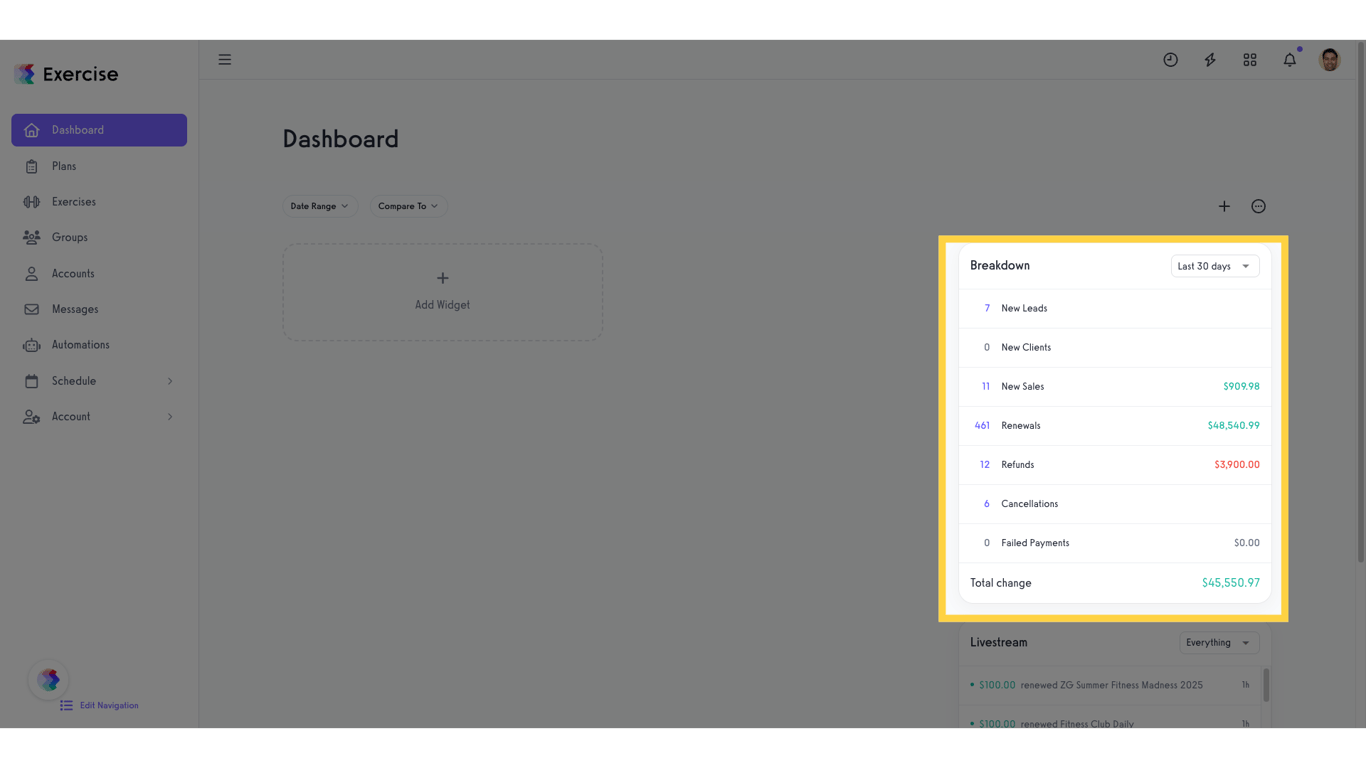Image resolution: width=1366 pixels, height=768 pixels.
Task: Open the Last 30 days dropdown
Action: pos(1215,265)
